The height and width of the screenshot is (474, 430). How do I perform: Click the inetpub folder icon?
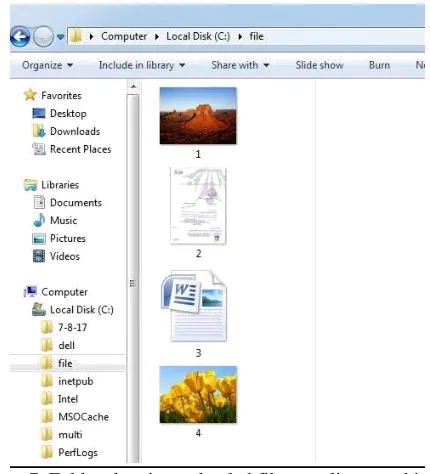[47, 381]
